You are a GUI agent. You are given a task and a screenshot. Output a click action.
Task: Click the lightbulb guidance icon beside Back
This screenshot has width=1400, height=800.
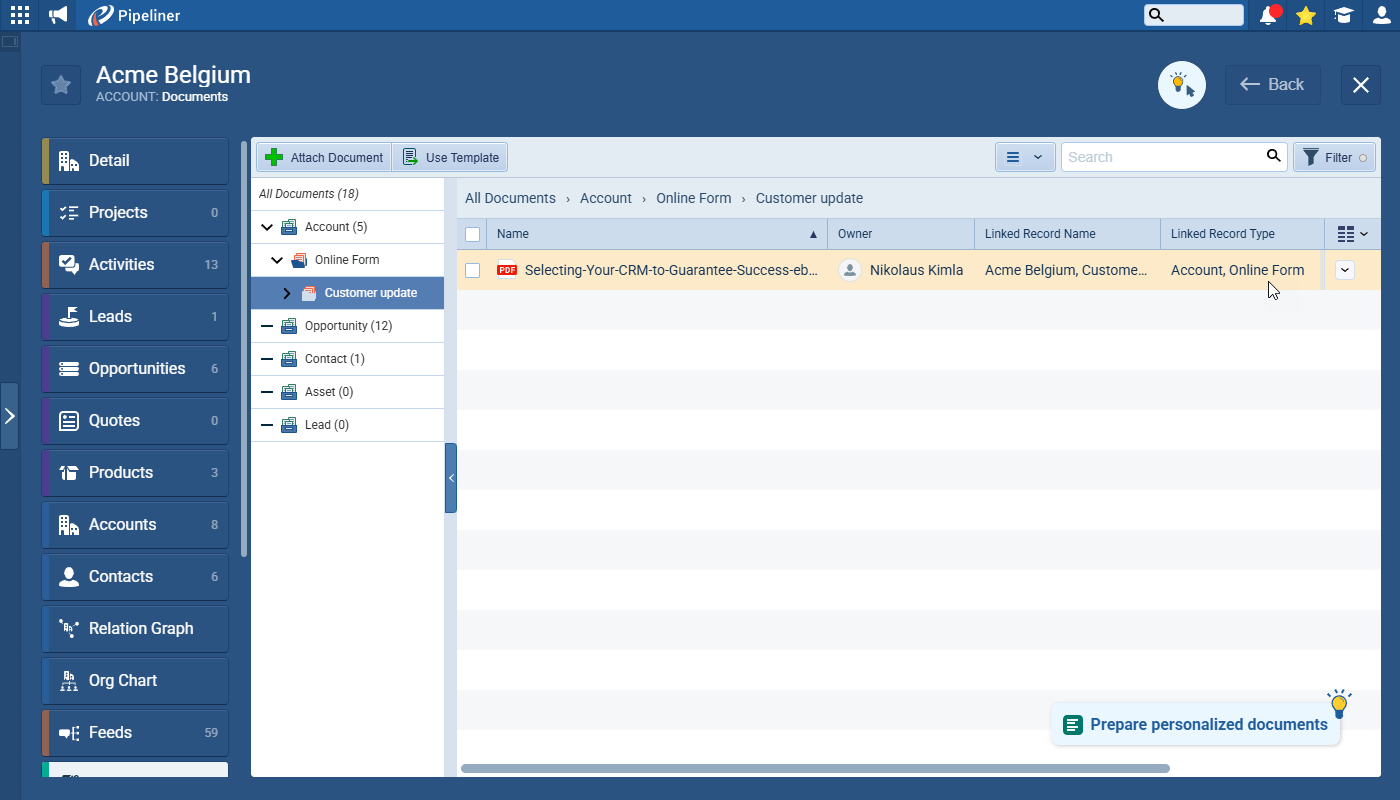1181,85
